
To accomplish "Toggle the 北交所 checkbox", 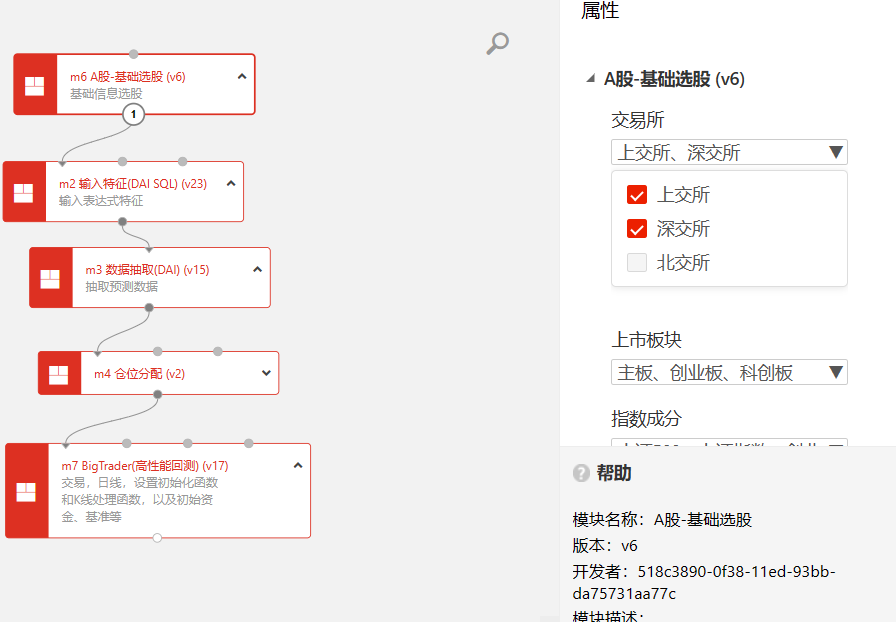I will tap(637, 263).
